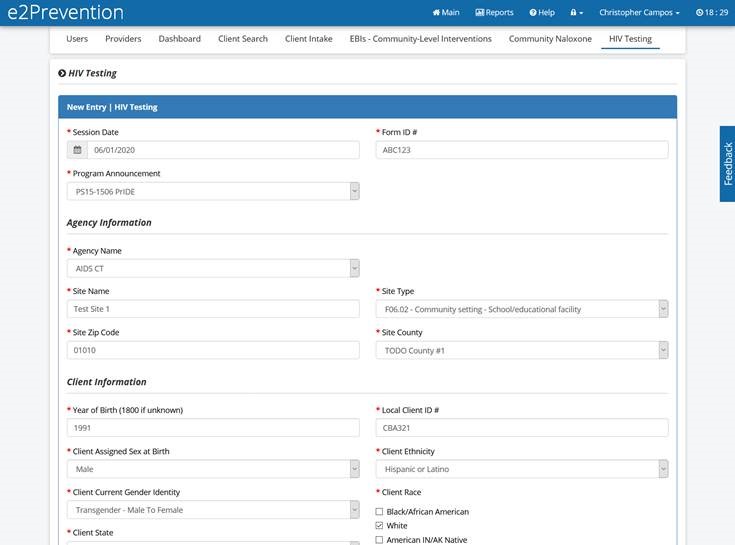Click the session timer clock

[x=711, y=13]
